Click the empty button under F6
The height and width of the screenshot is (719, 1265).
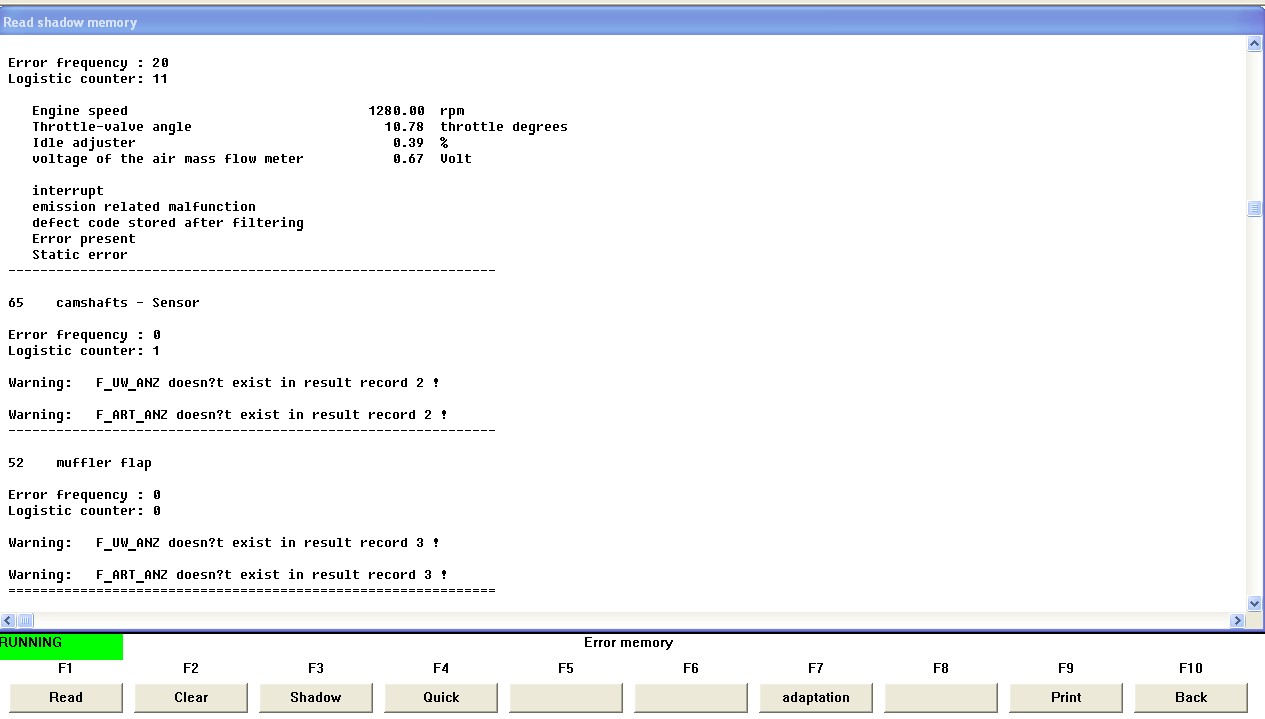(x=691, y=697)
